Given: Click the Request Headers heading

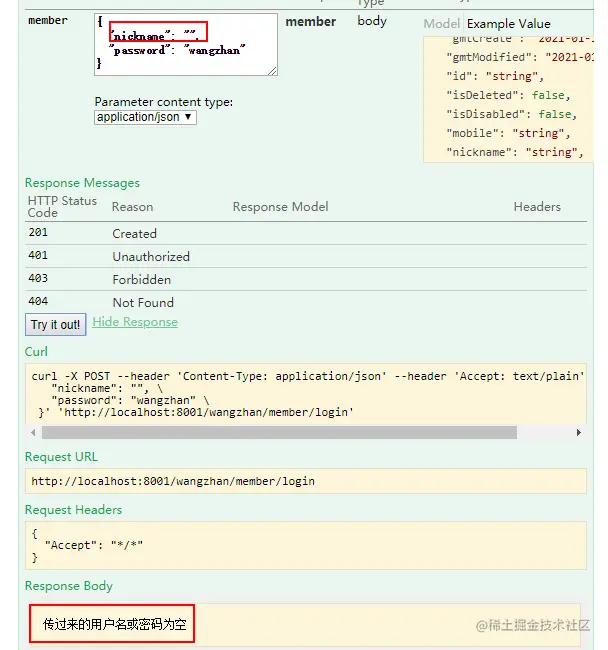Looking at the screenshot, I should click(x=73, y=509).
